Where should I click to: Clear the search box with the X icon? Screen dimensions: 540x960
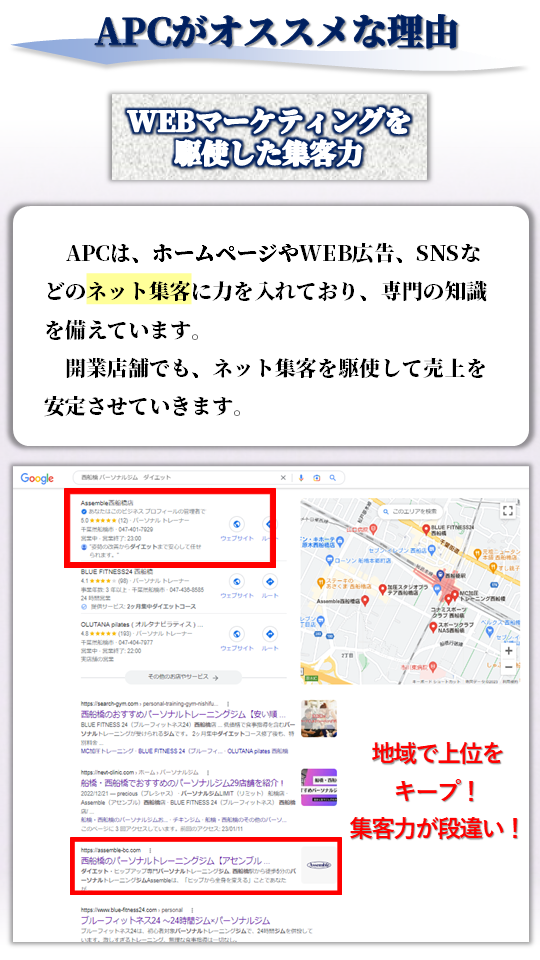(283, 478)
